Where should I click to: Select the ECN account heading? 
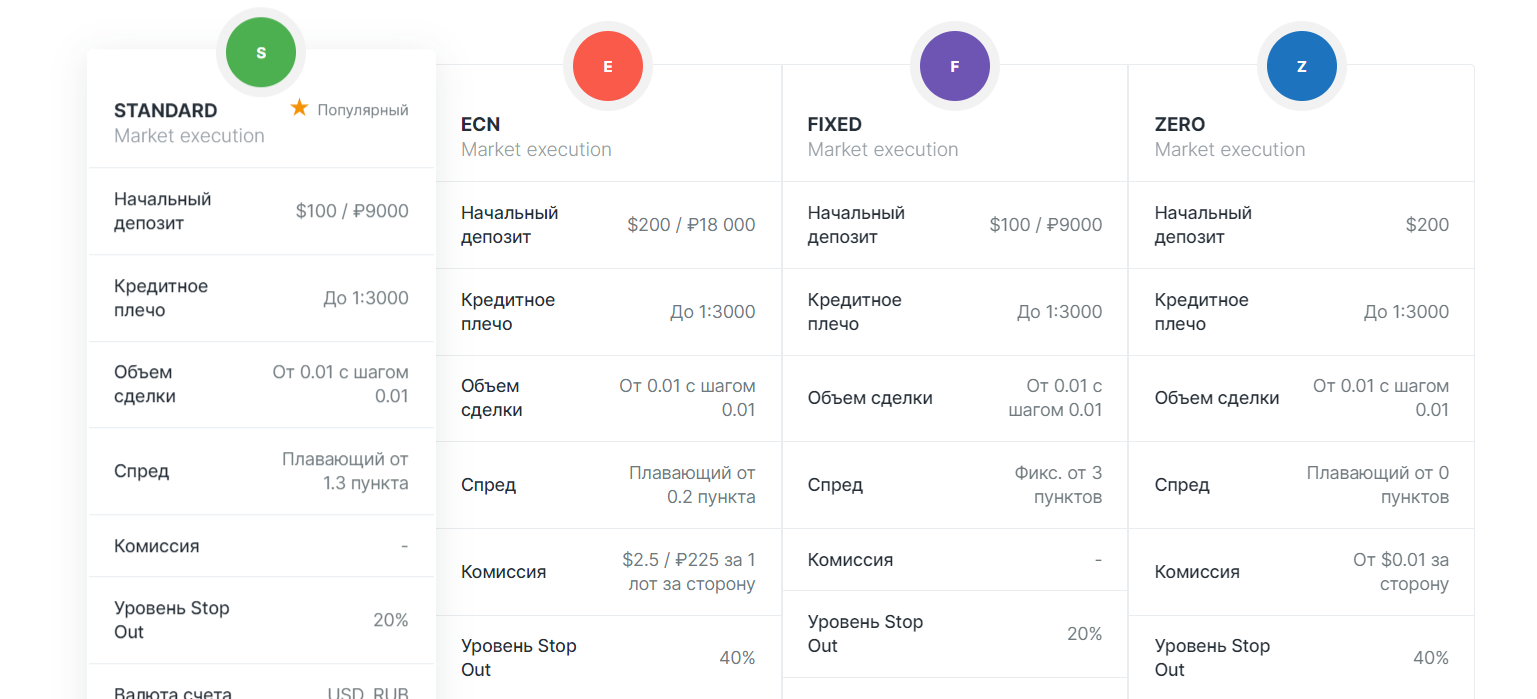(480, 124)
